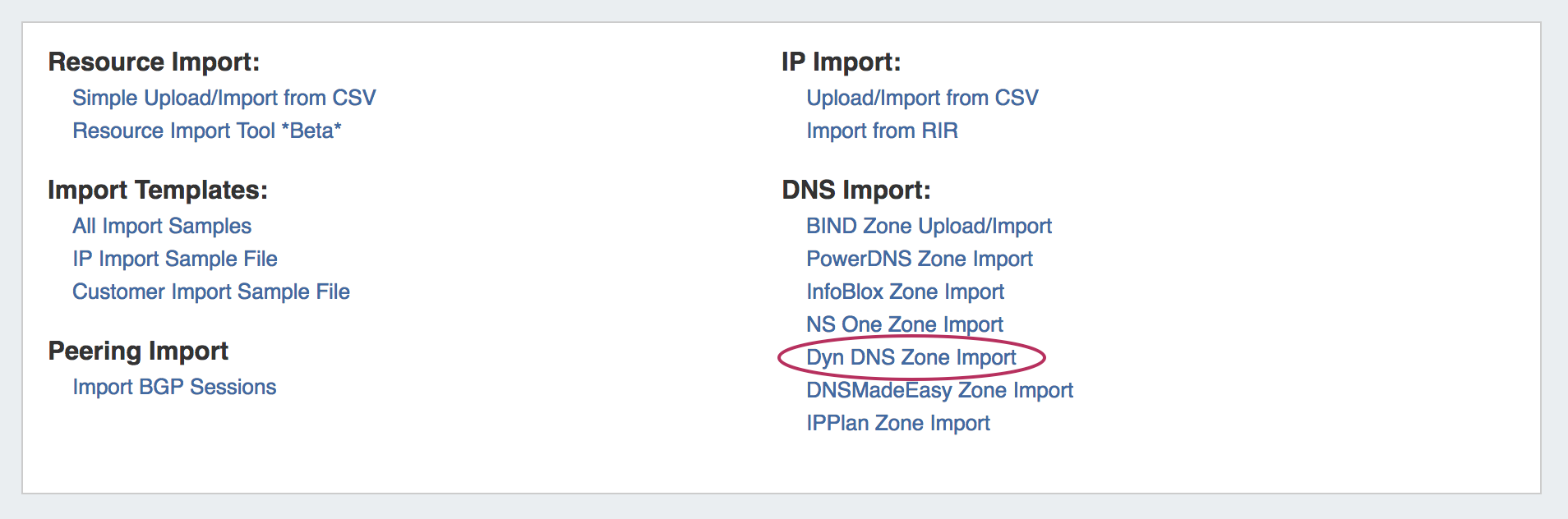Open NS One Zone Import
This screenshot has height=519, width=1568.
[904, 324]
